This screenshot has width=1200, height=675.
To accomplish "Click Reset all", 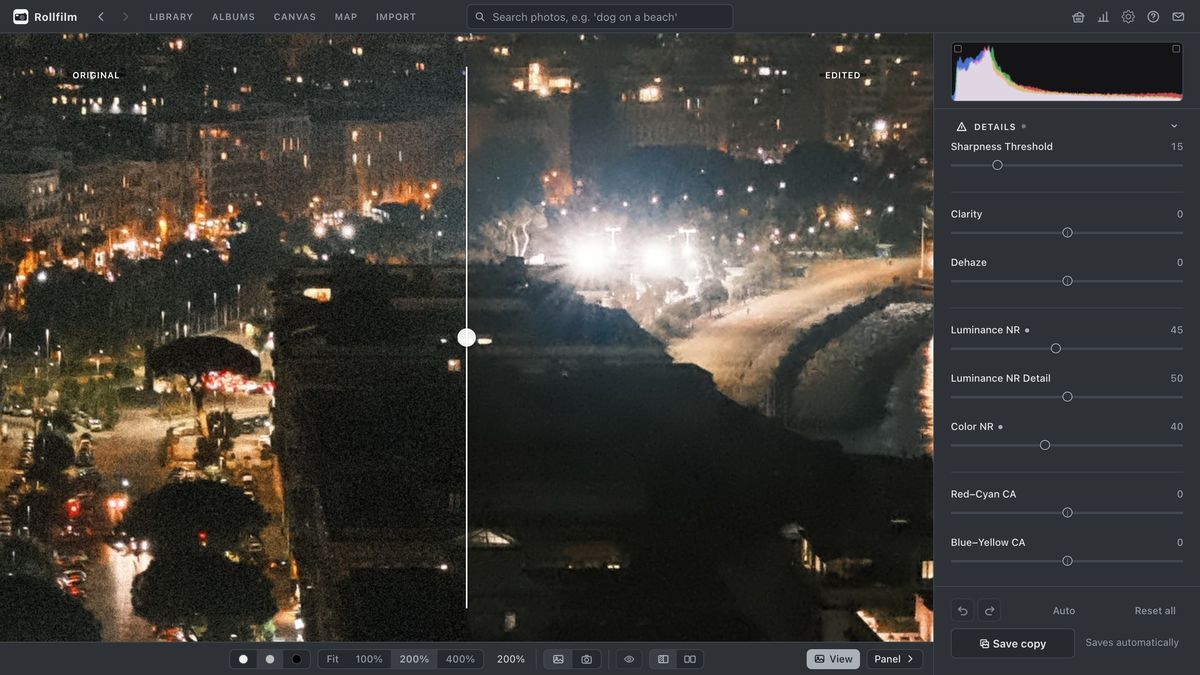I will click(1155, 611).
